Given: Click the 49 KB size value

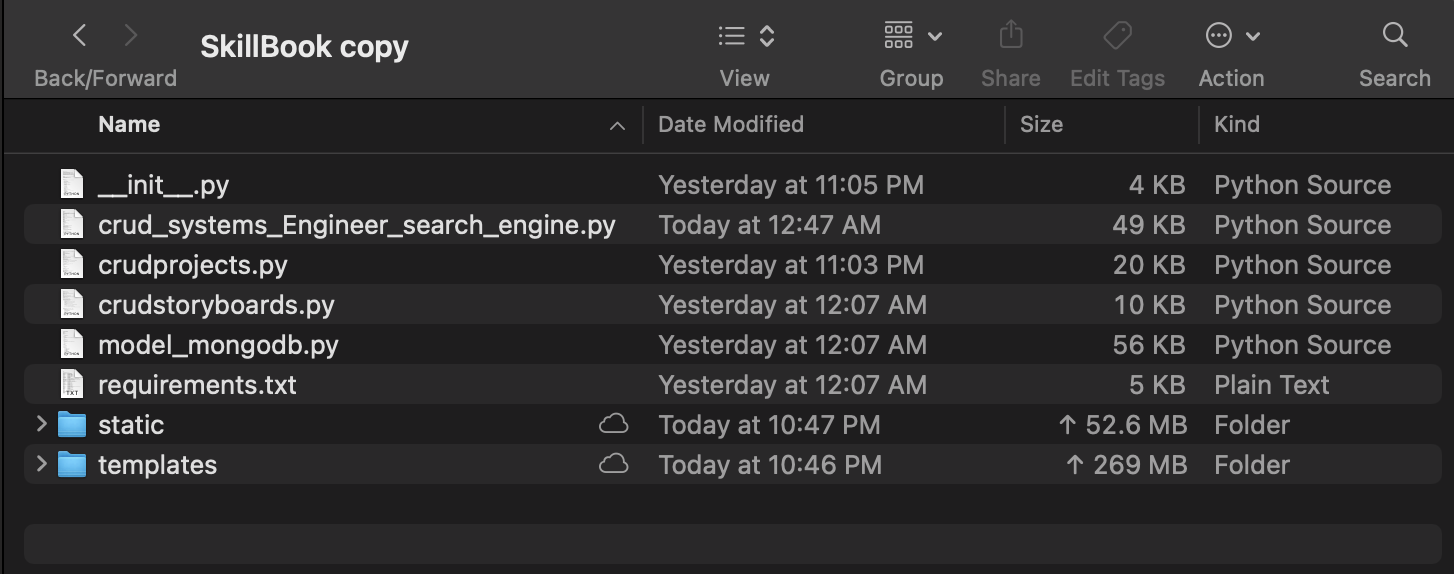Looking at the screenshot, I should pos(1148,225).
